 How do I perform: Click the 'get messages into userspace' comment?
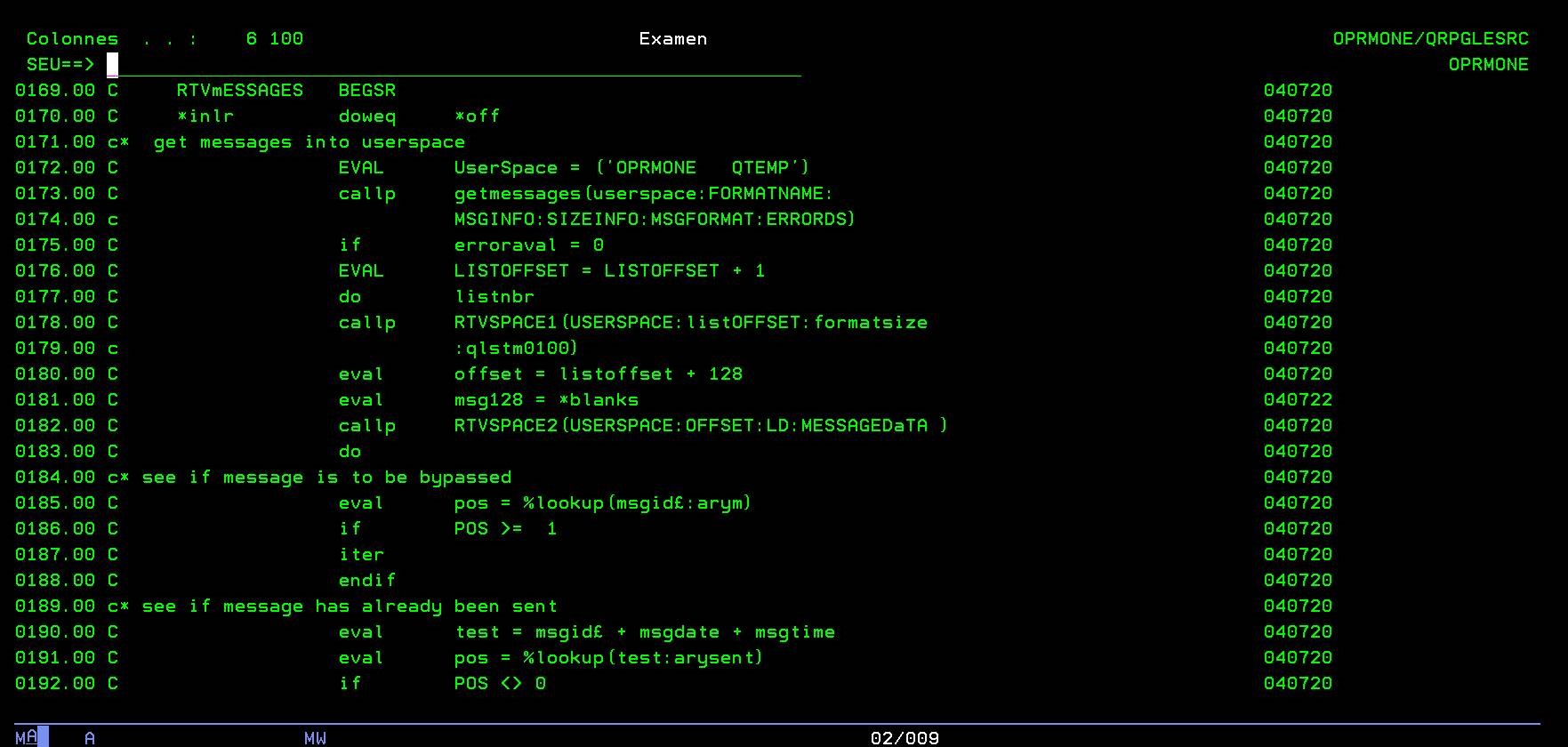click(x=309, y=142)
